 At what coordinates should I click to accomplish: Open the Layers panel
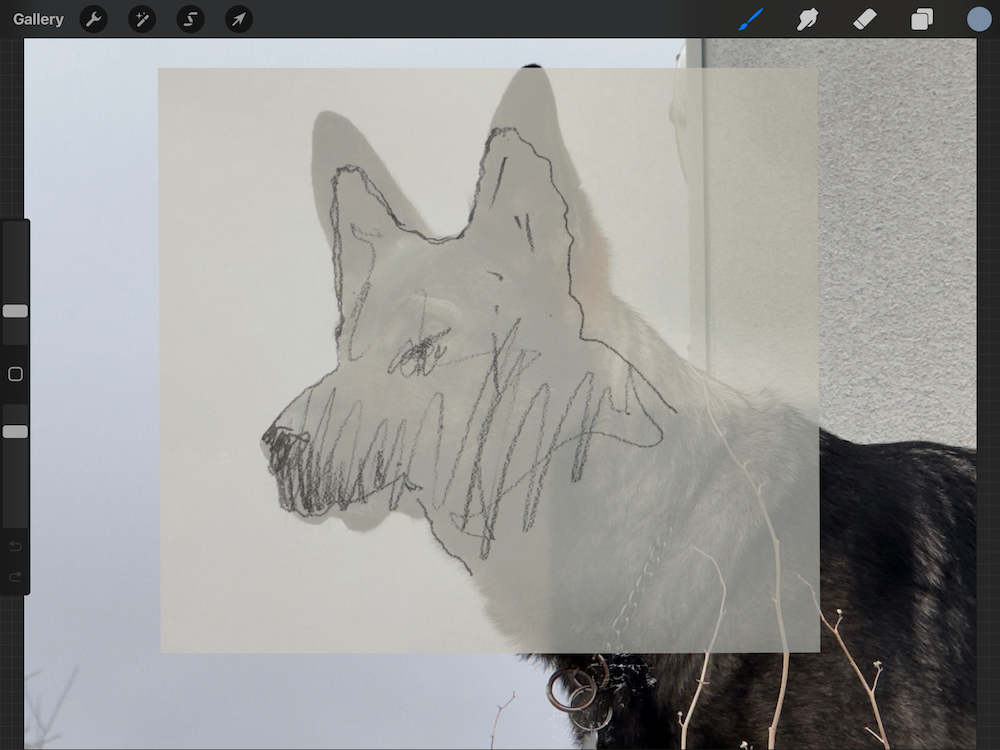tap(922, 19)
